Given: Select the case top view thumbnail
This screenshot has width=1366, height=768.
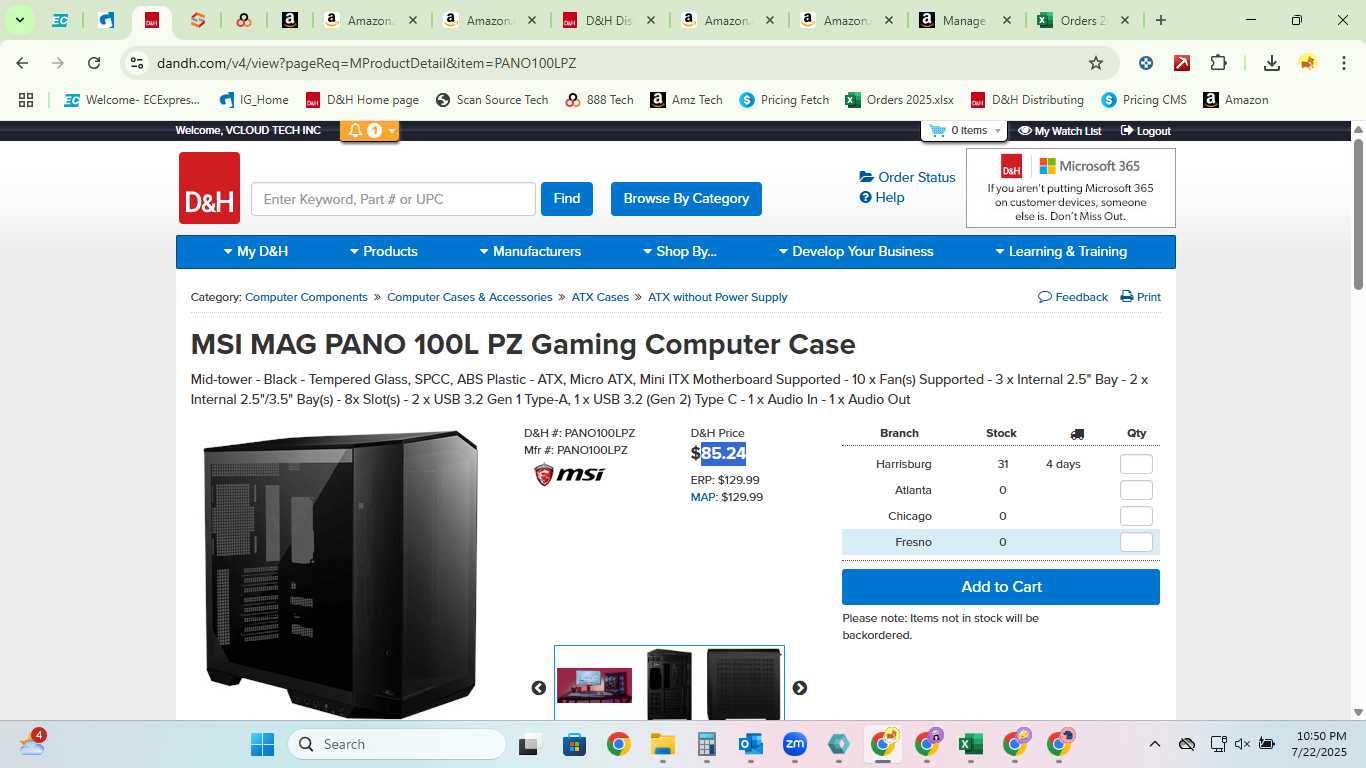Looking at the screenshot, I should [744, 684].
